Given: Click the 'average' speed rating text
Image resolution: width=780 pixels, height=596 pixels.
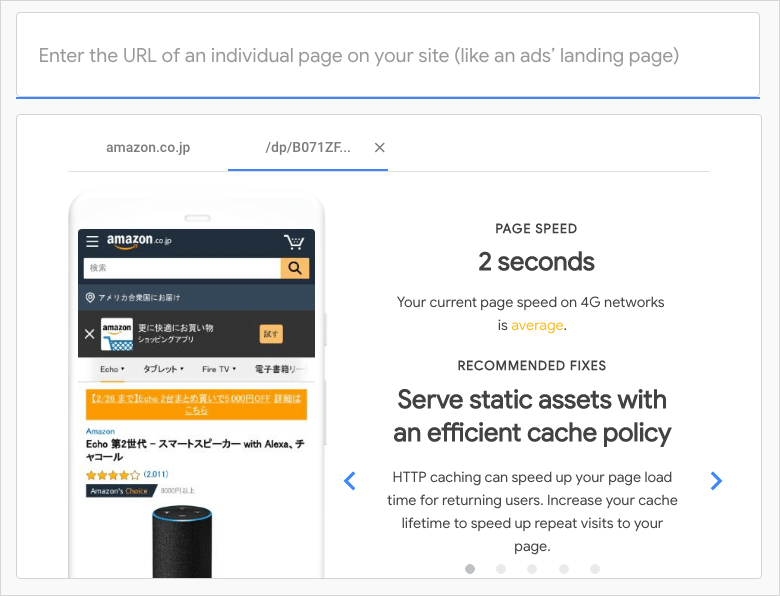Looking at the screenshot, I should tap(537, 325).
